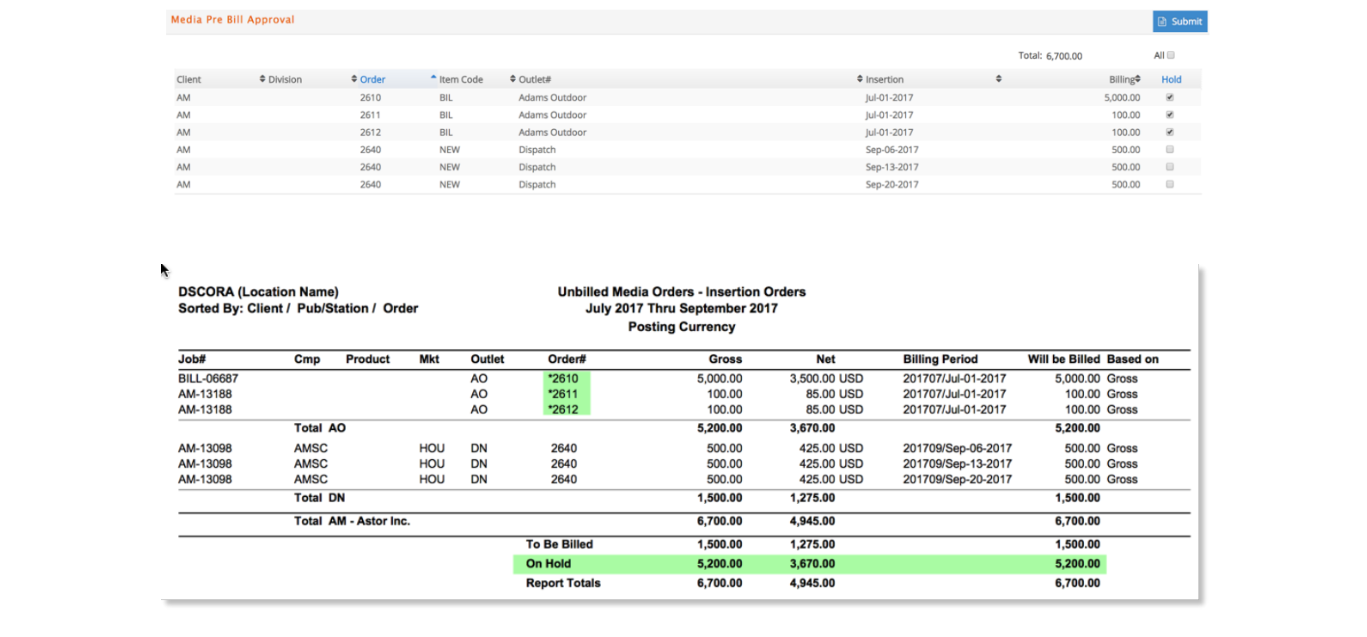This screenshot has height=637, width=1367.
Task: Sort the grid by the Client header
Action: point(189,80)
